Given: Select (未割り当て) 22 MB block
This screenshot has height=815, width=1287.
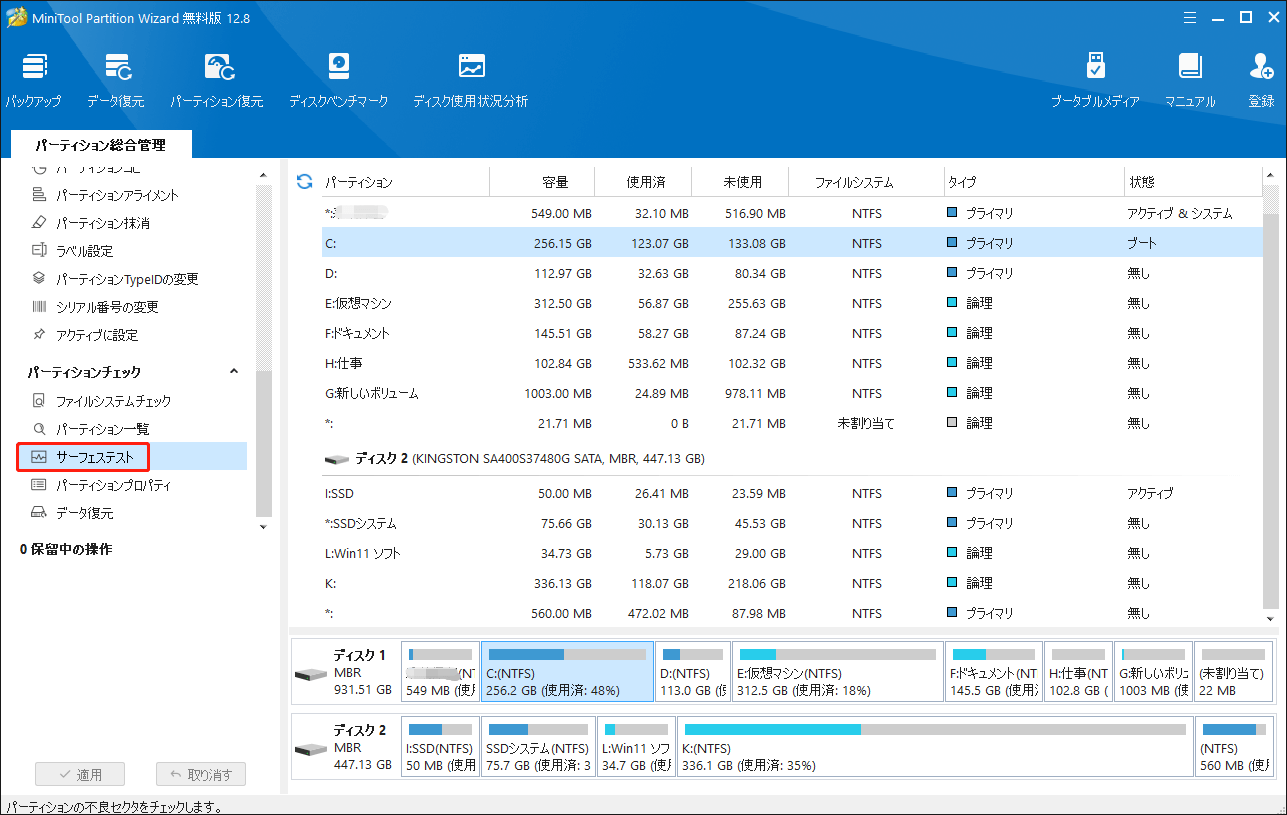Looking at the screenshot, I should click(x=1233, y=671).
